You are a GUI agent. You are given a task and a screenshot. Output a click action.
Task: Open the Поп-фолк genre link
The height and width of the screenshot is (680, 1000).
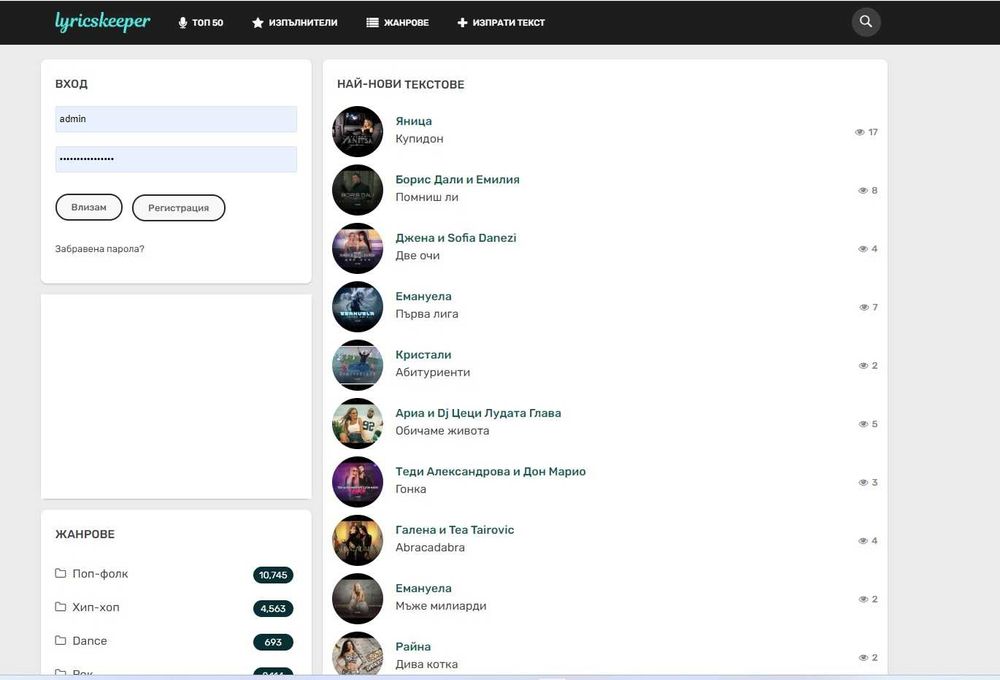pos(100,573)
